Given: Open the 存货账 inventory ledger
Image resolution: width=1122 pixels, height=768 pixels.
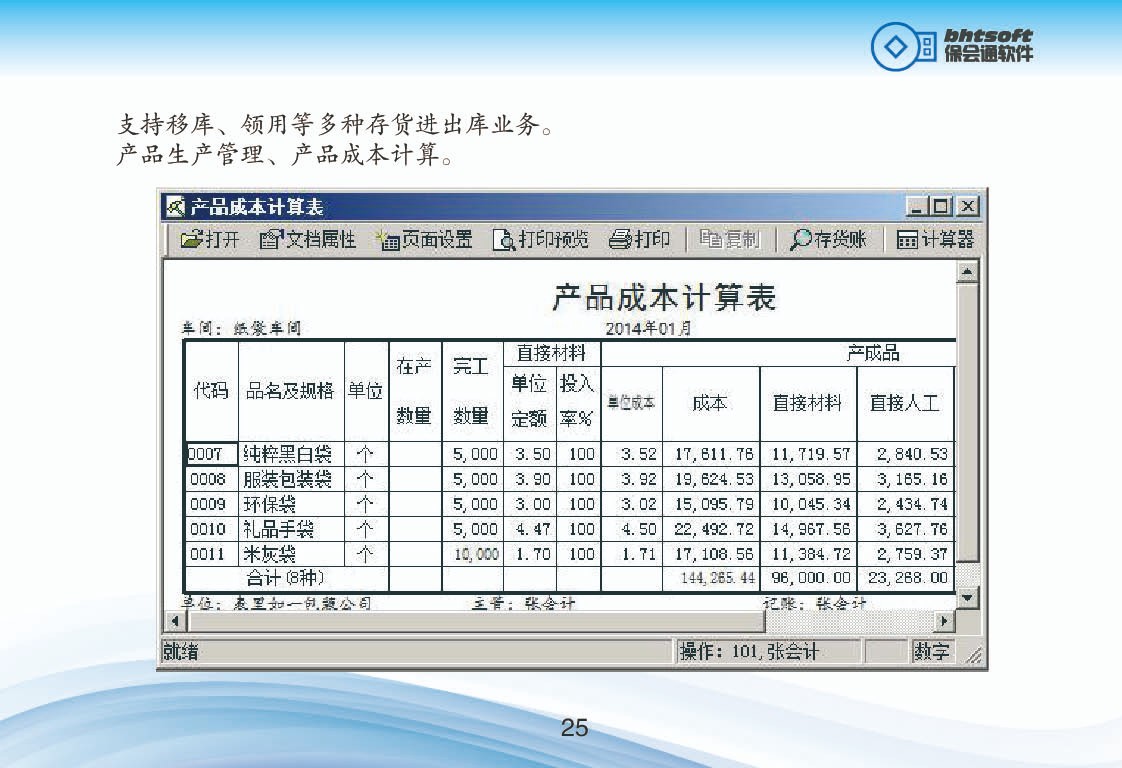Looking at the screenshot, I should coord(828,240).
